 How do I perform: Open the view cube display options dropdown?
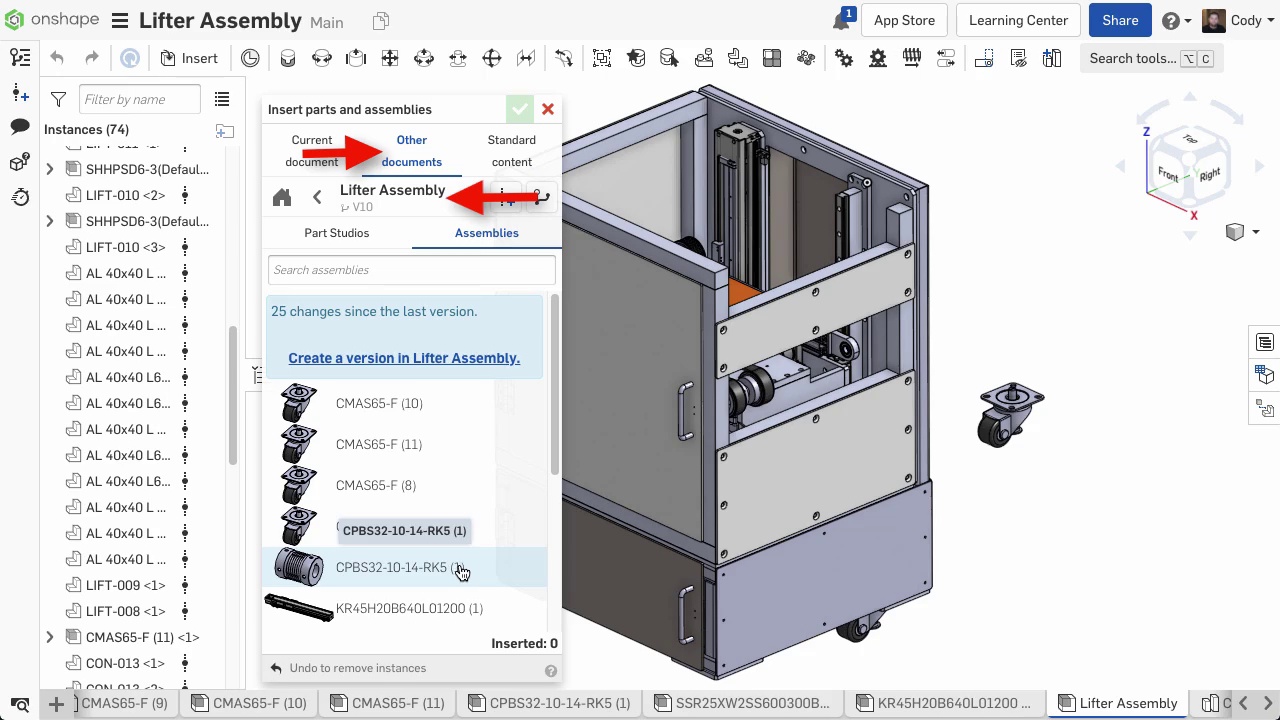[x=1242, y=232]
